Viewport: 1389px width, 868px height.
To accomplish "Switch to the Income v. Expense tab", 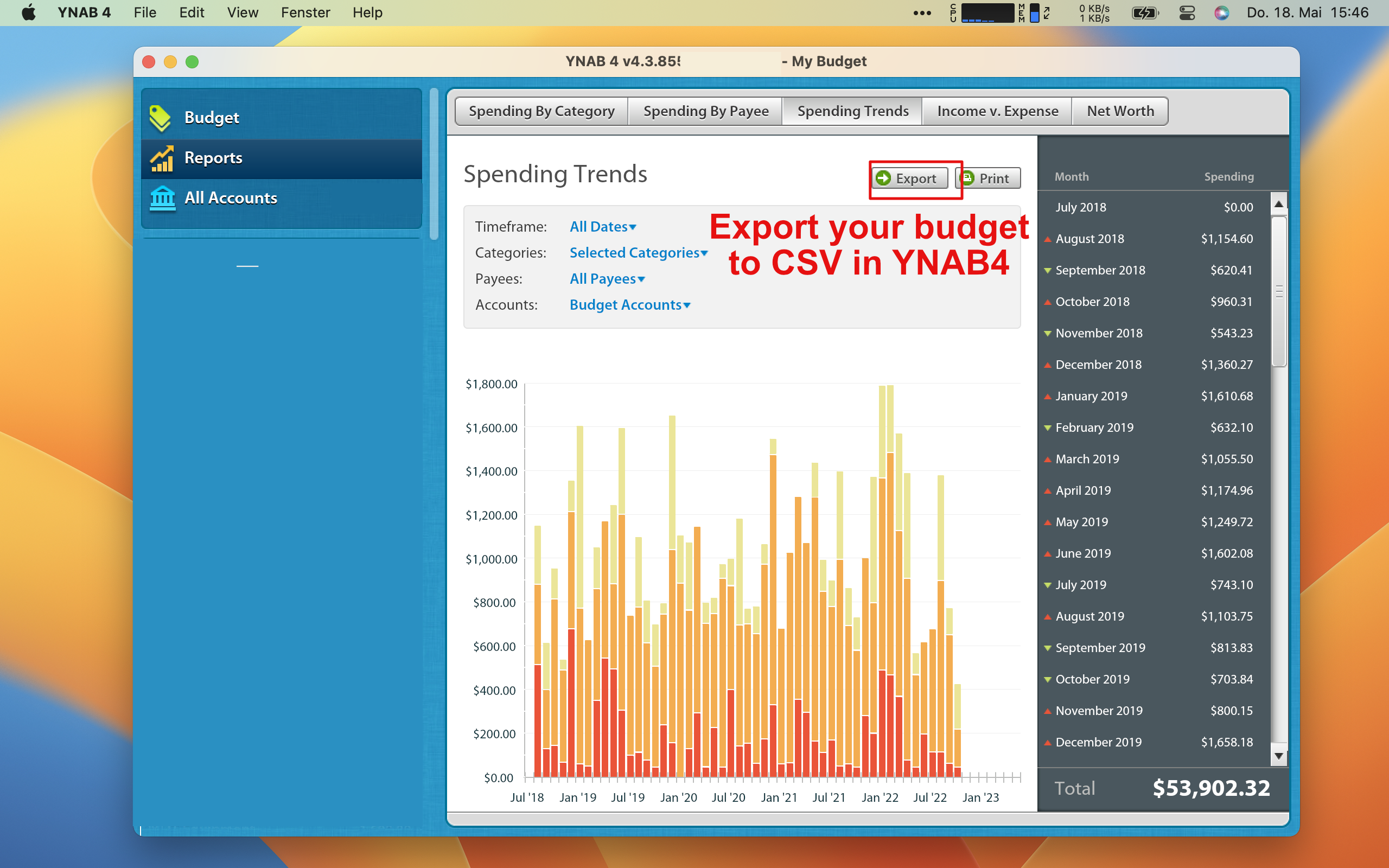I will click(x=997, y=111).
